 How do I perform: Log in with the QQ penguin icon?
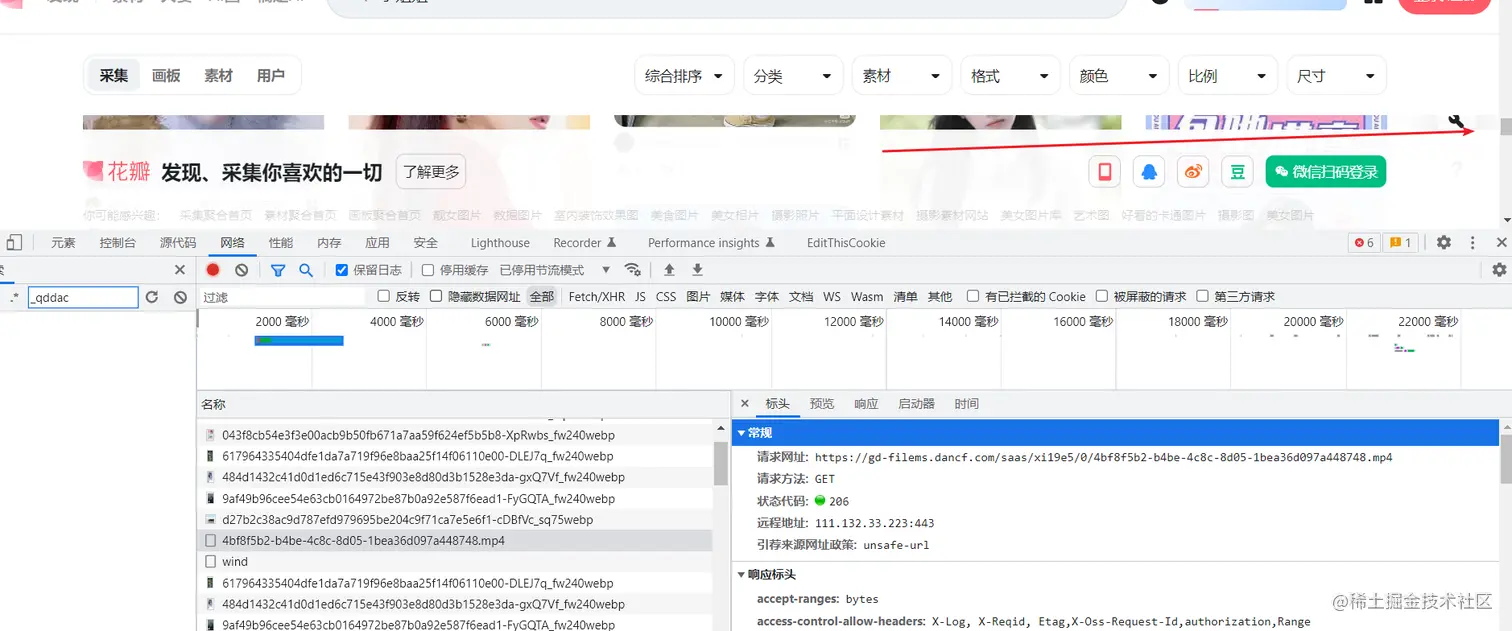point(1149,172)
